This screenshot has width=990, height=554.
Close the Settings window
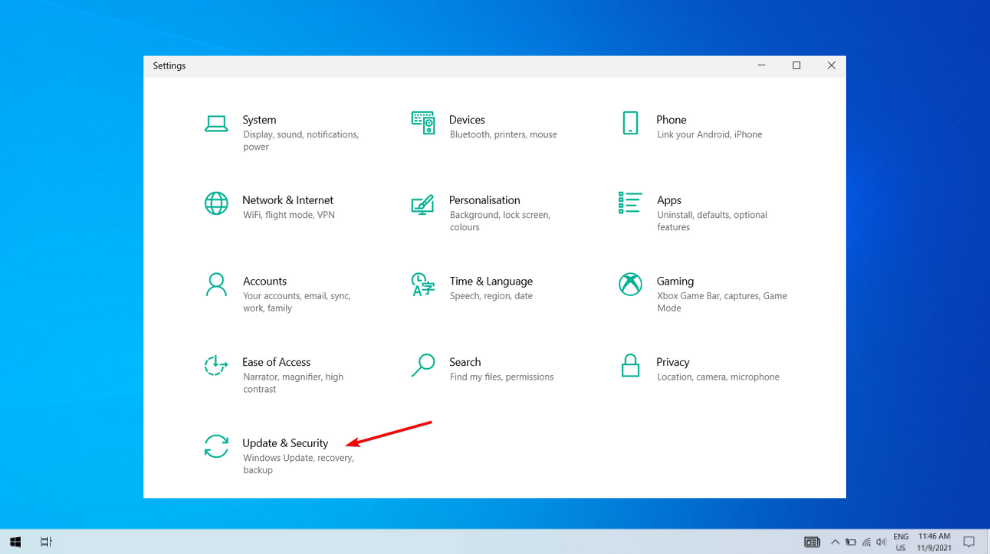831,66
